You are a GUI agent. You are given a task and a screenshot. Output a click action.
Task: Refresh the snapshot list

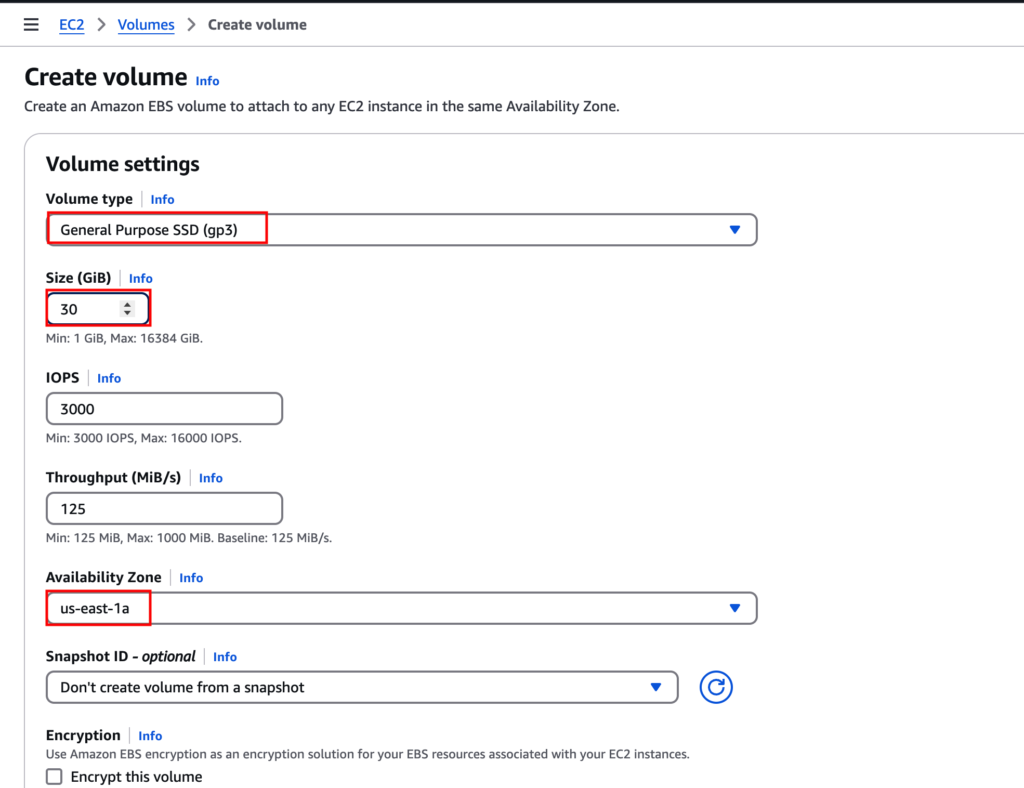click(x=716, y=687)
